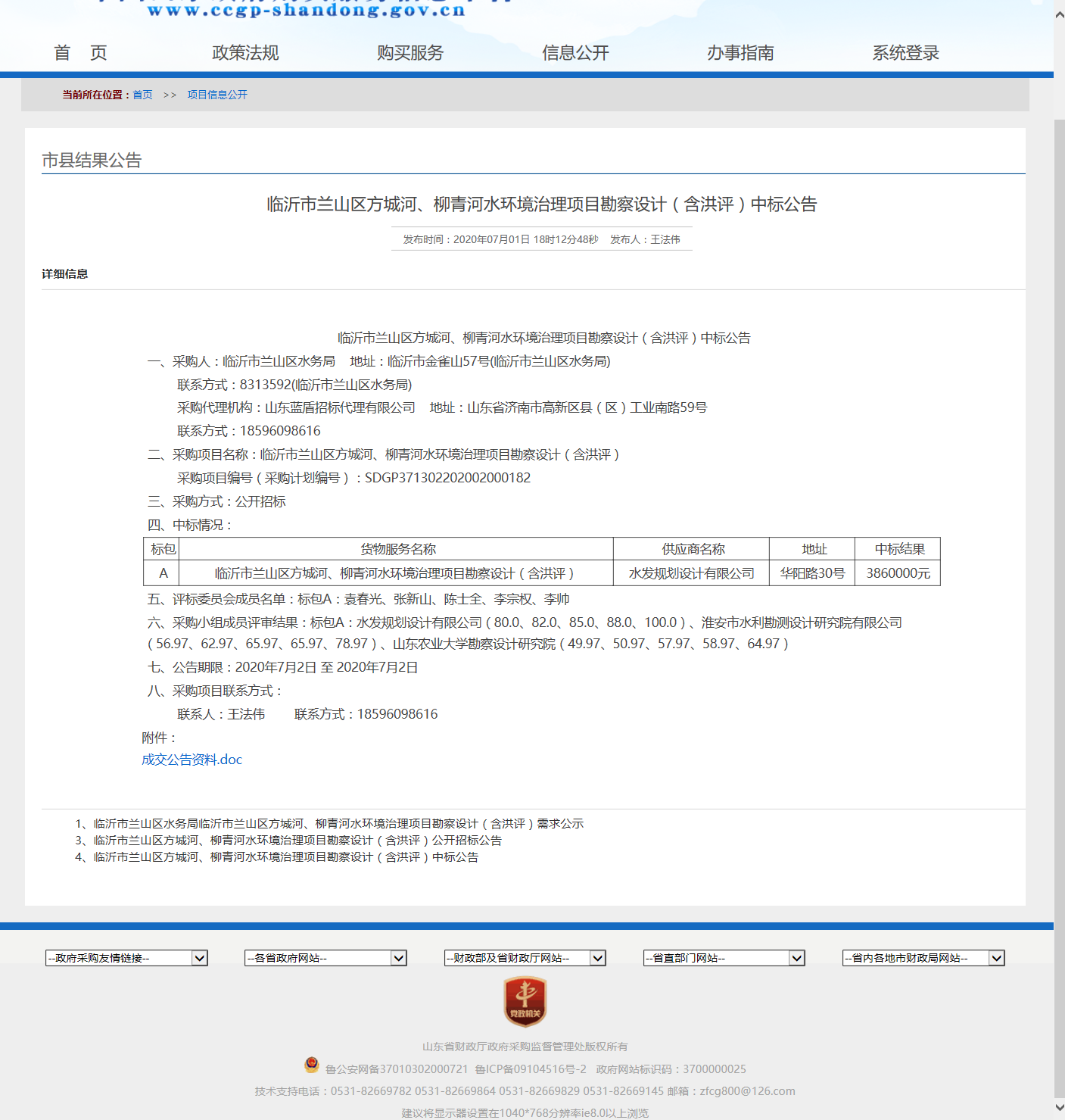This screenshot has width=1065, height=1120.
Task: Select the 购买服务 navigation item
Action: click(410, 53)
